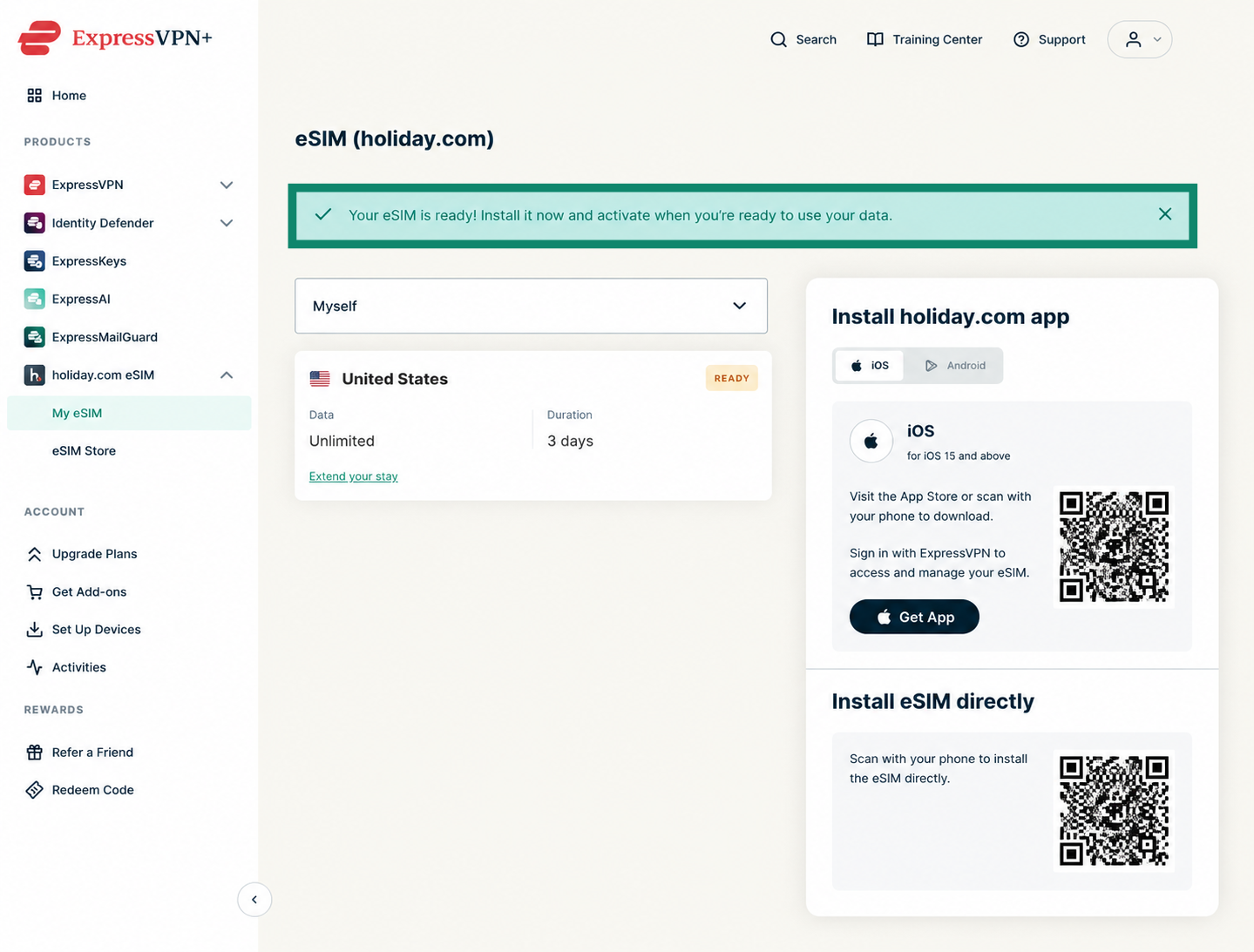Collapse the sidebar with the arrow button
The image size is (1254, 952).
click(x=254, y=900)
